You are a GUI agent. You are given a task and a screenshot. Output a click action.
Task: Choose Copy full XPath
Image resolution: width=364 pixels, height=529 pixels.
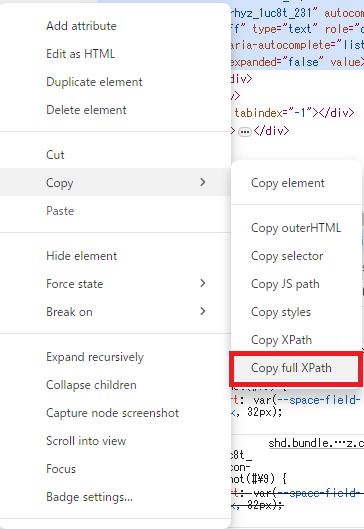click(291, 368)
